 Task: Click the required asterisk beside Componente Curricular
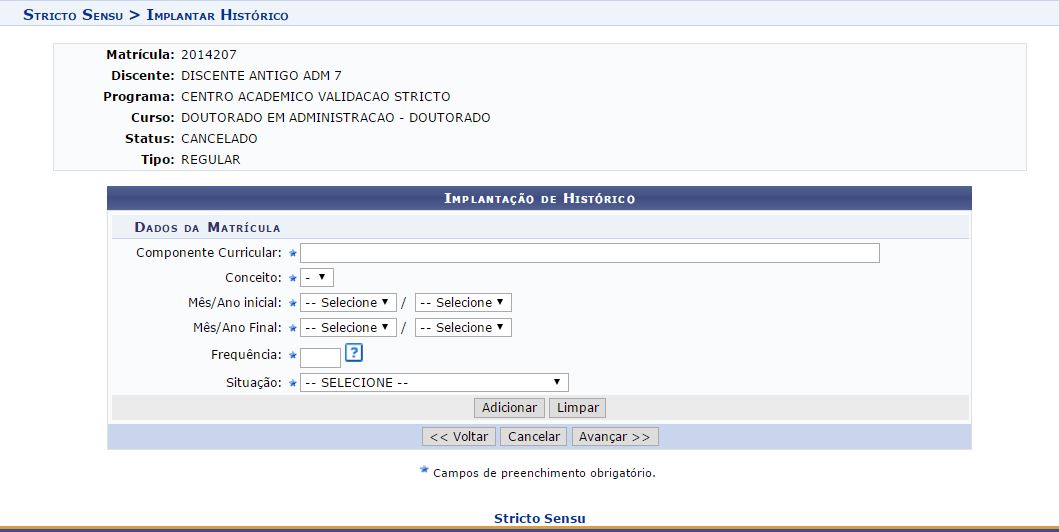pyautogui.click(x=293, y=253)
